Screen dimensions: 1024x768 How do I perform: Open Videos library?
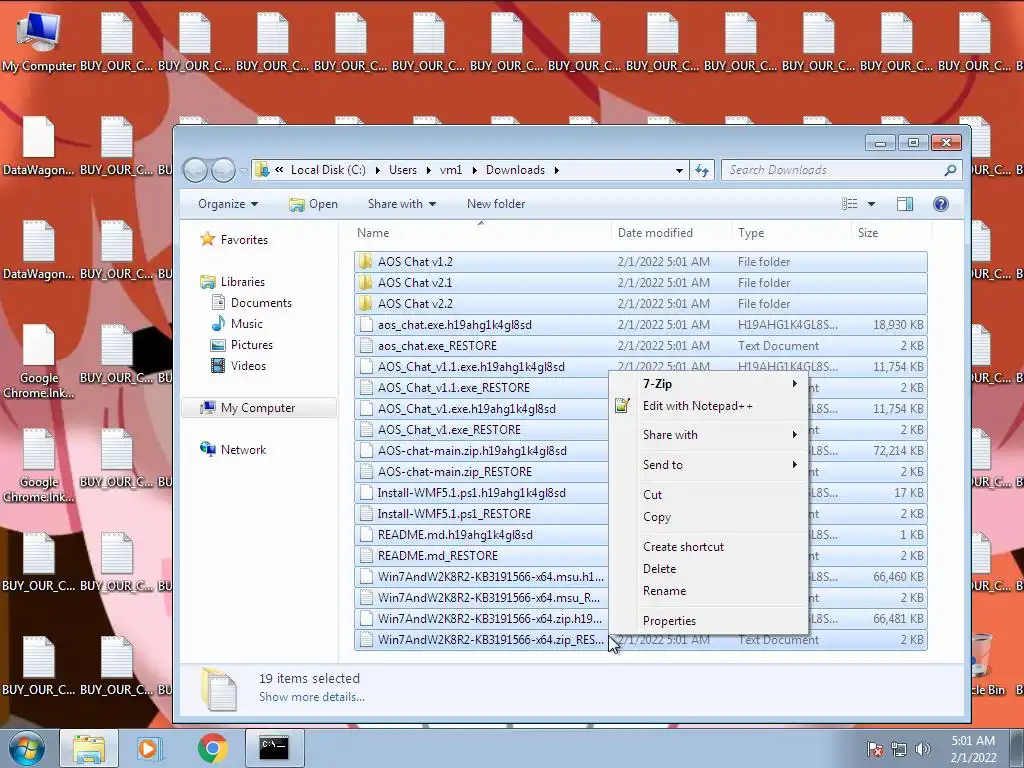point(248,366)
